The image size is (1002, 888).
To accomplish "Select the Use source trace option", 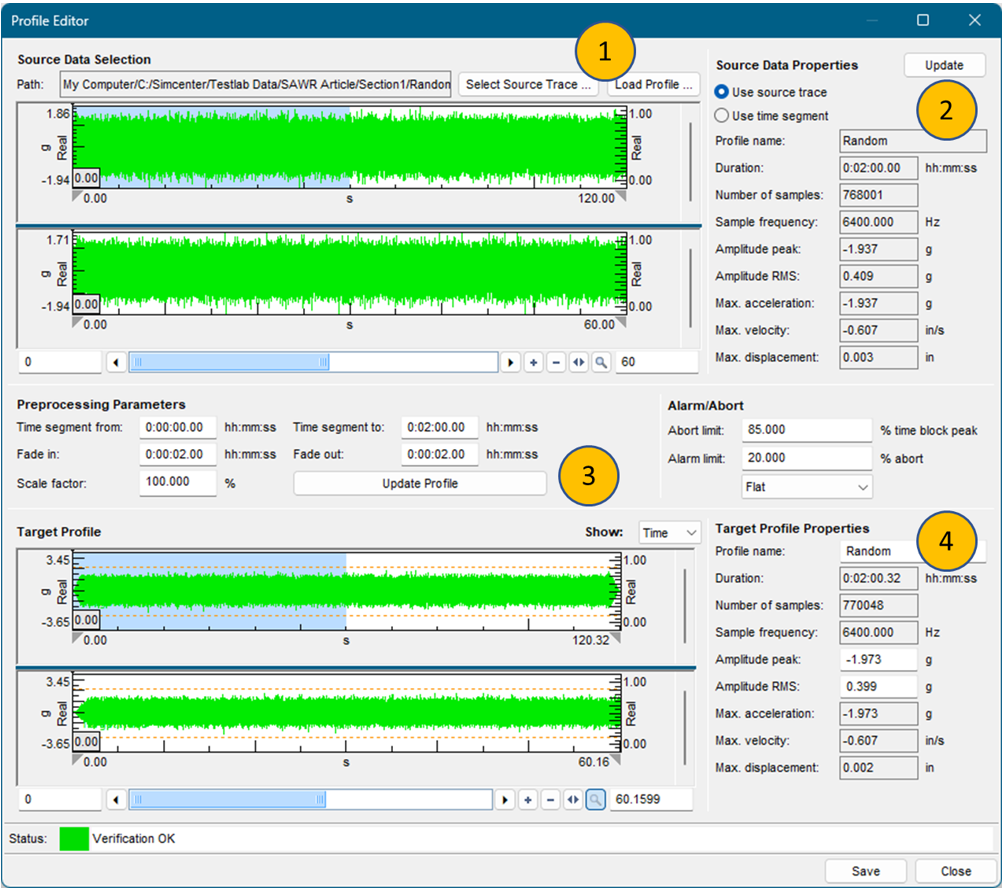I will pos(722,92).
